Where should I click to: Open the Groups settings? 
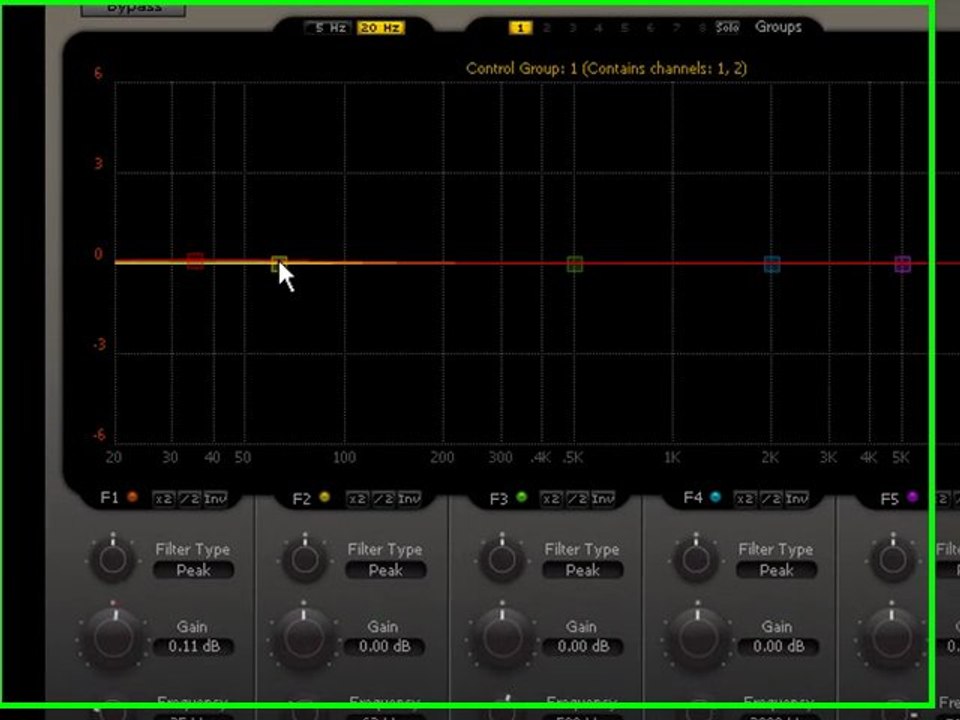coord(778,27)
